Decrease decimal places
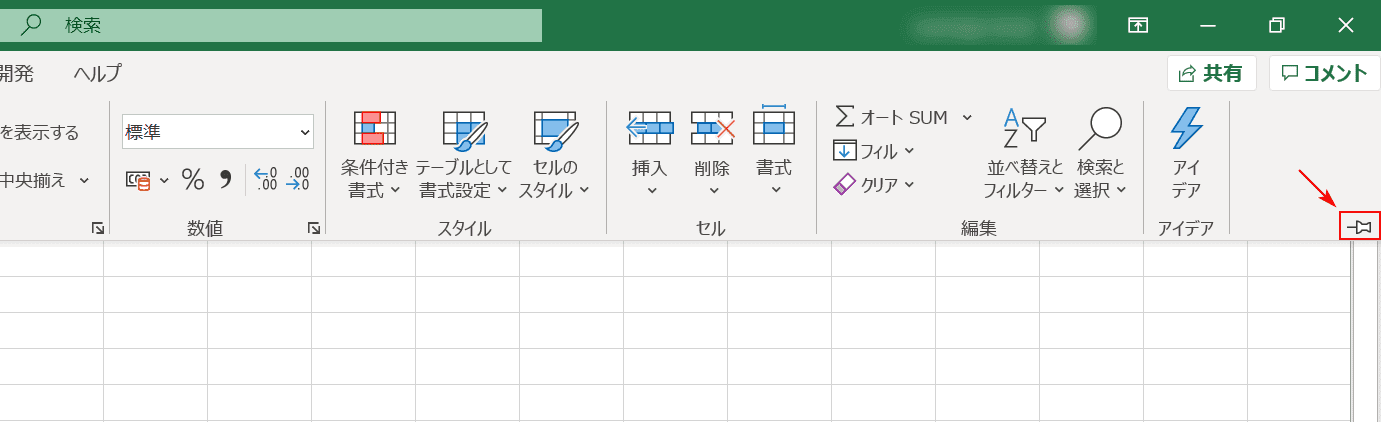1381x422 pixels. (298, 180)
